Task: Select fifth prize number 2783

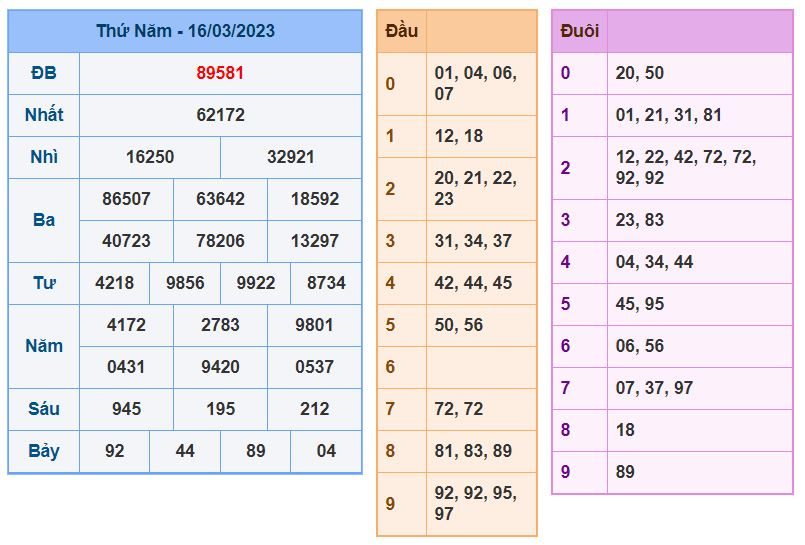Action: pyautogui.click(x=220, y=325)
